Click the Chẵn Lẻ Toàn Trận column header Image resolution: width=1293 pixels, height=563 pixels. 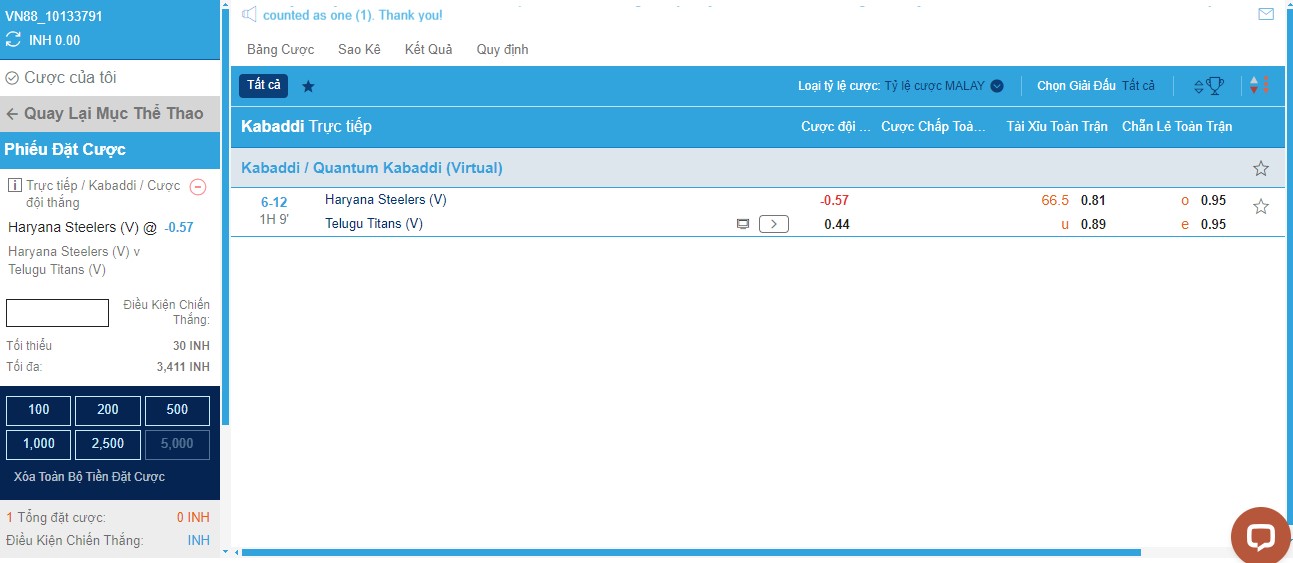coord(1177,126)
